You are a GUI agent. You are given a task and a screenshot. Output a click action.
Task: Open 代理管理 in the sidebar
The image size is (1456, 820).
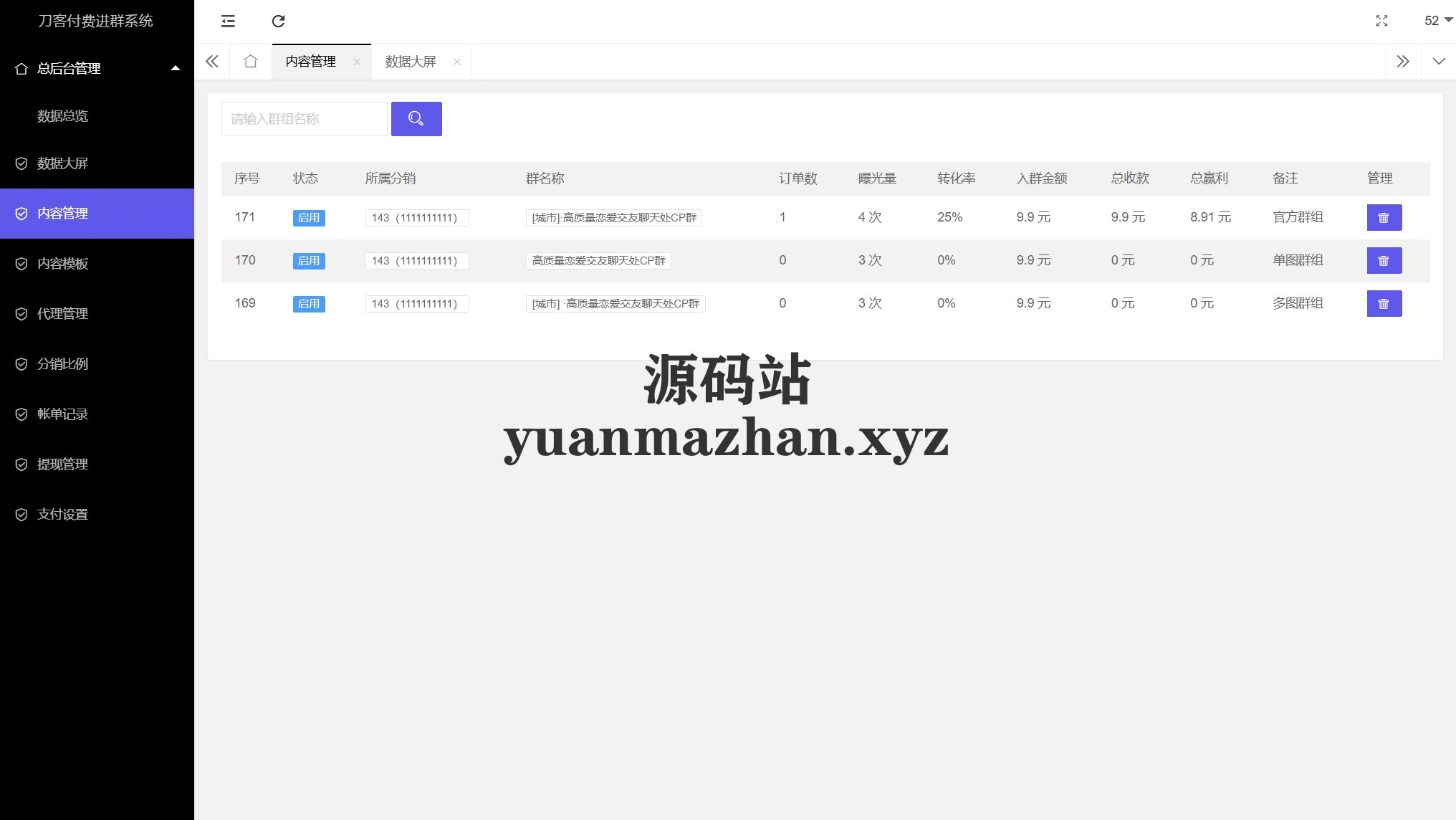(x=63, y=314)
